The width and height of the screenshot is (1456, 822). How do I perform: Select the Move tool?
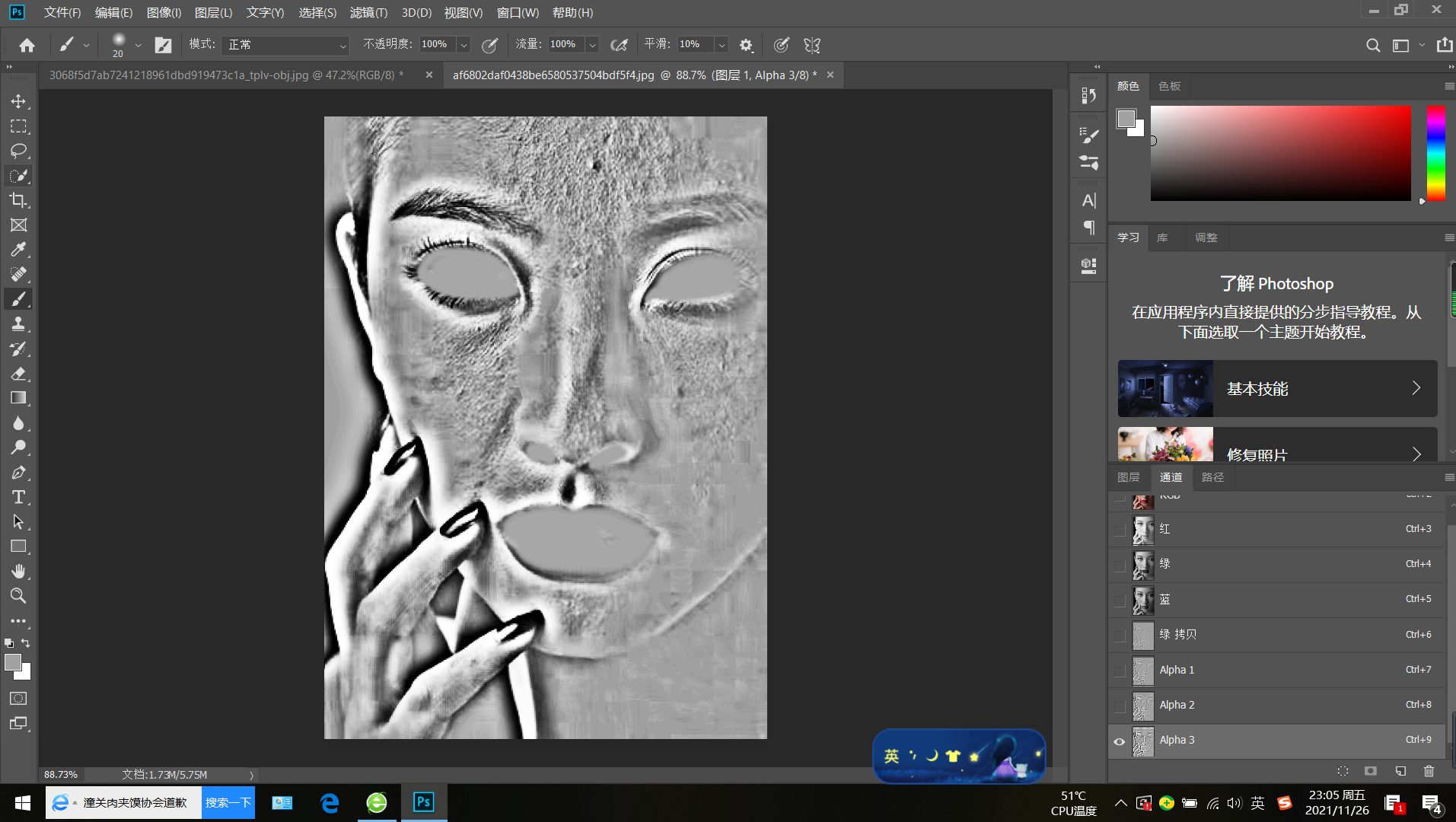click(x=18, y=101)
